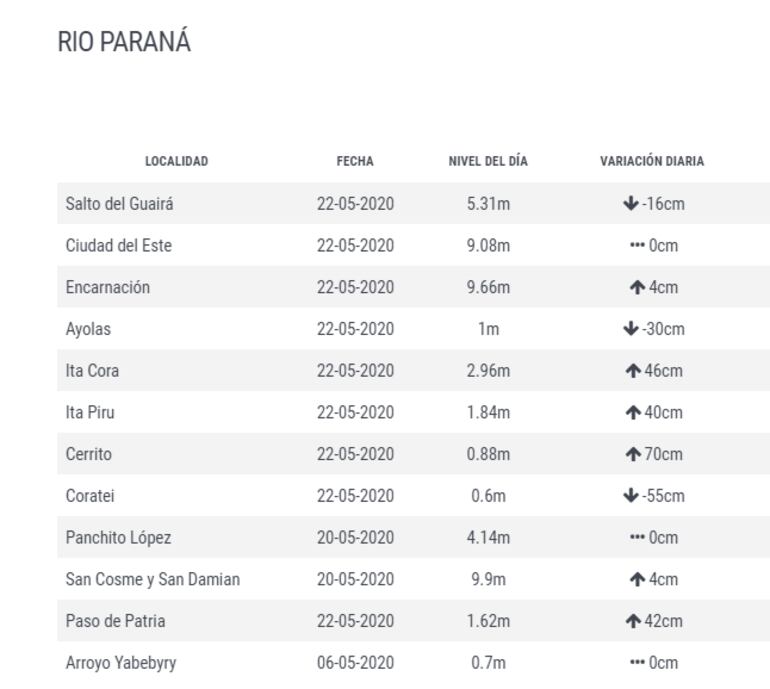Click the Arroyo Yabebyry locality name
The image size is (770, 689).
(121, 663)
